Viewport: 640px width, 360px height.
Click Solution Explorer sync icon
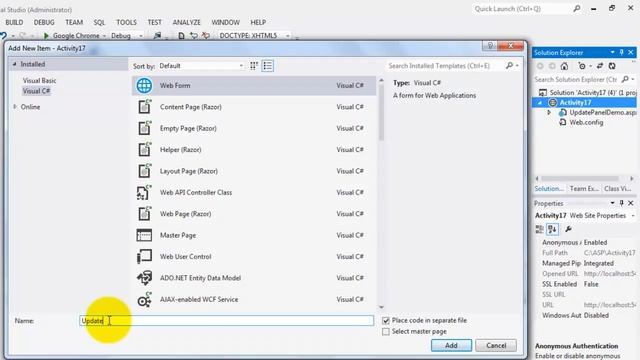pyautogui.click(x=600, y=66)
